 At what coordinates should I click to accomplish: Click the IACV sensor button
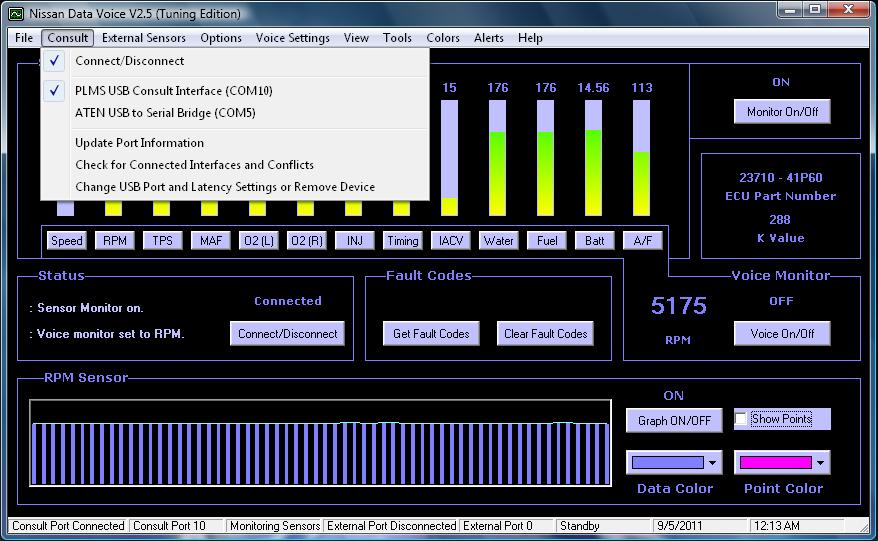click(x=451, y=241)
